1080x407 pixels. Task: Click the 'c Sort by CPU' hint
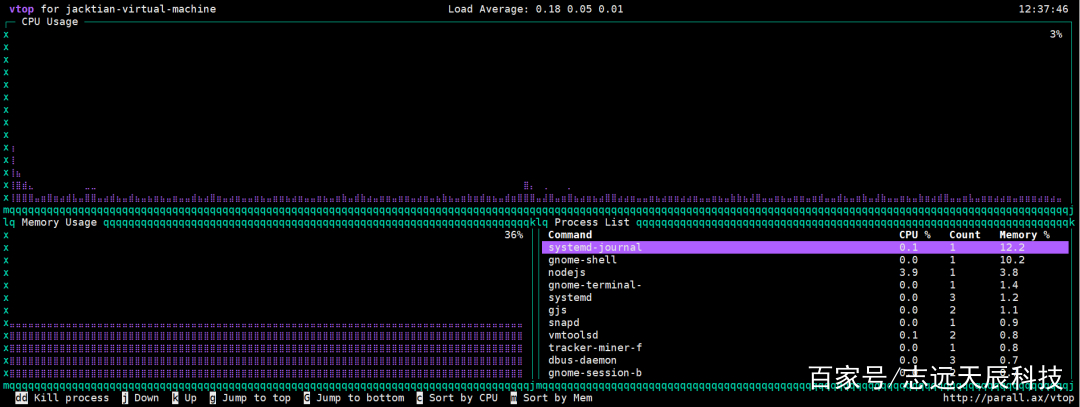(457, 398)
